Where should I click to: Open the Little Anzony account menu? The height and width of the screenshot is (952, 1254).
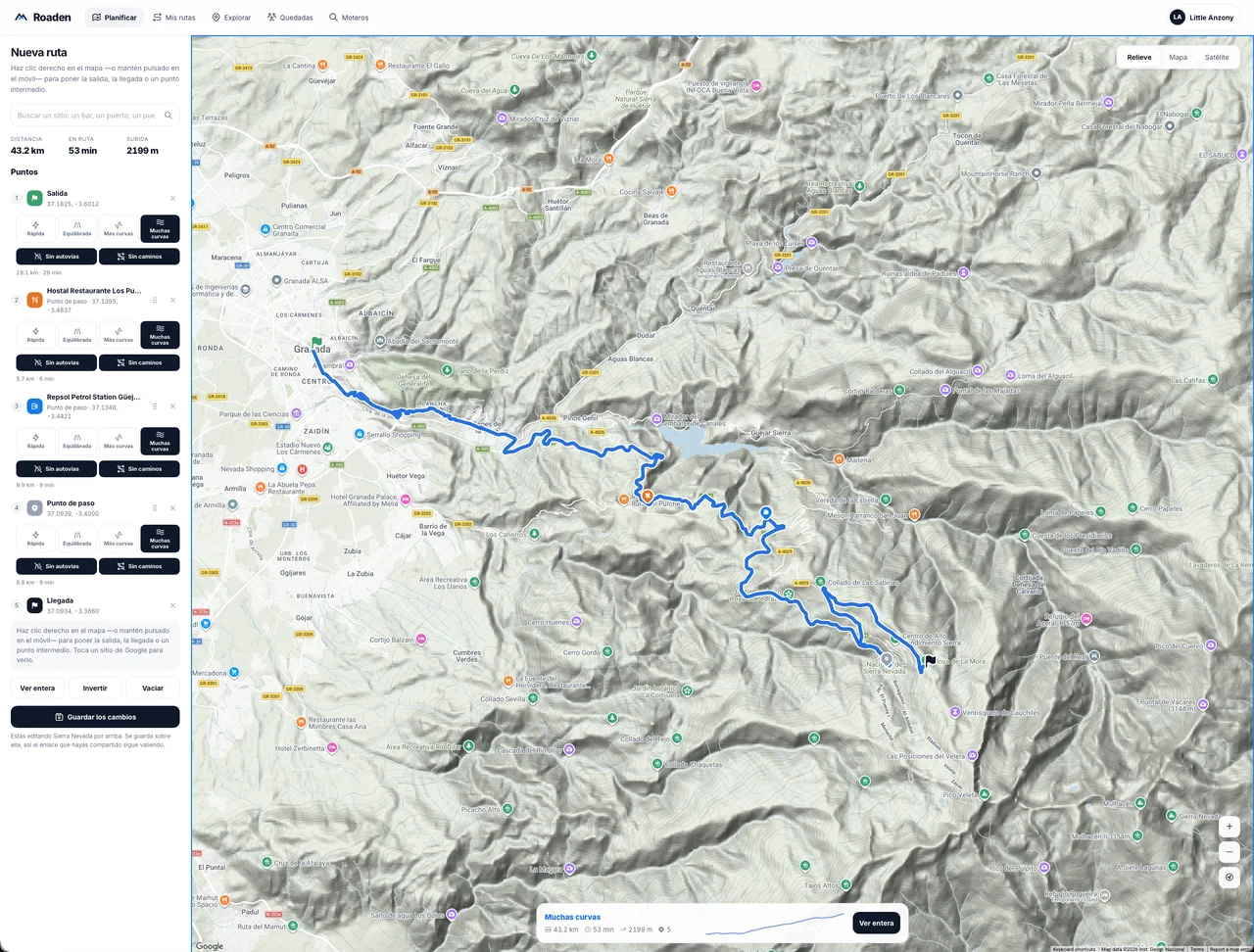point(1202,18)
